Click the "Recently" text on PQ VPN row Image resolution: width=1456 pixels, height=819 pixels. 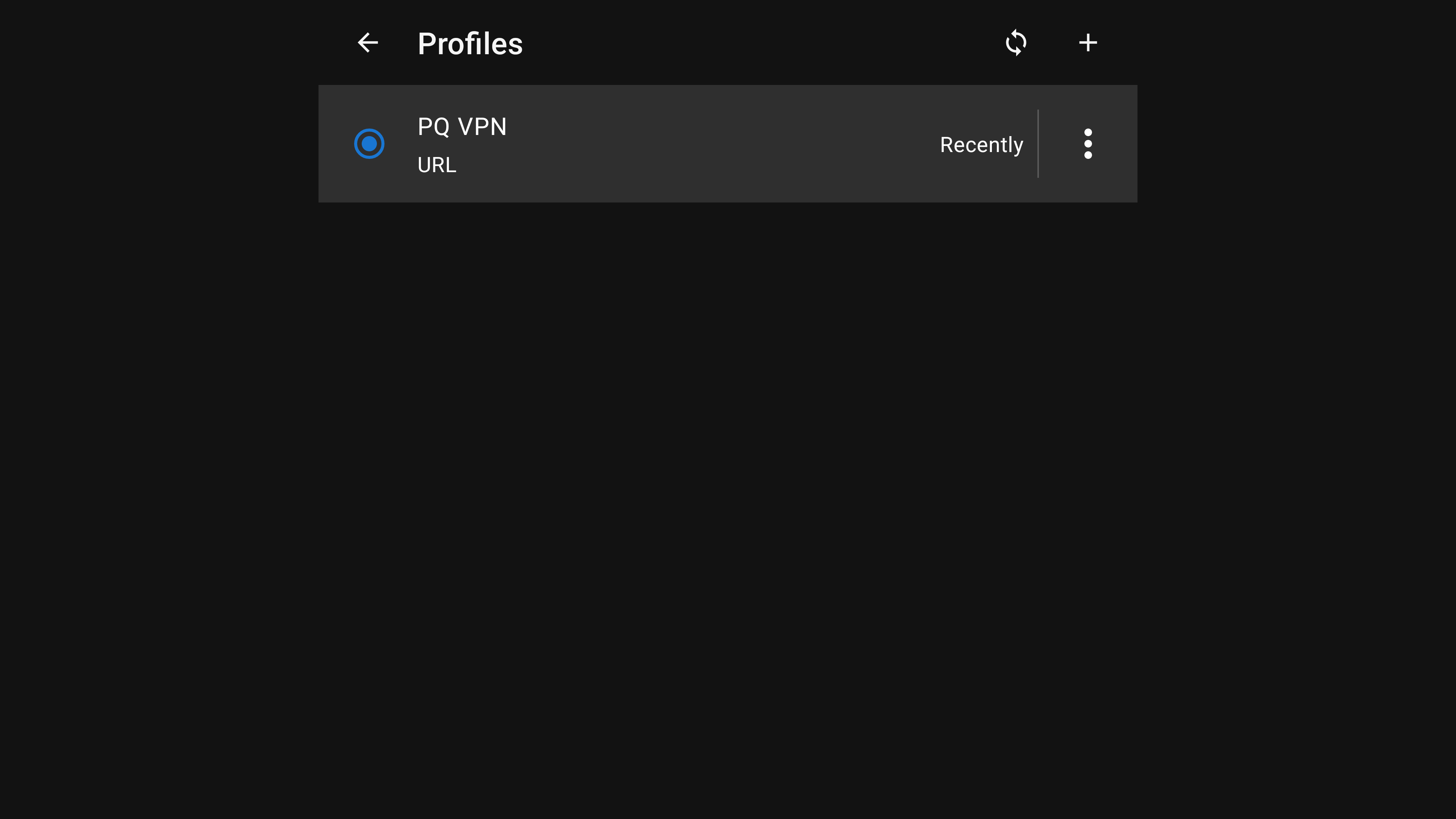tap(981, 145)
